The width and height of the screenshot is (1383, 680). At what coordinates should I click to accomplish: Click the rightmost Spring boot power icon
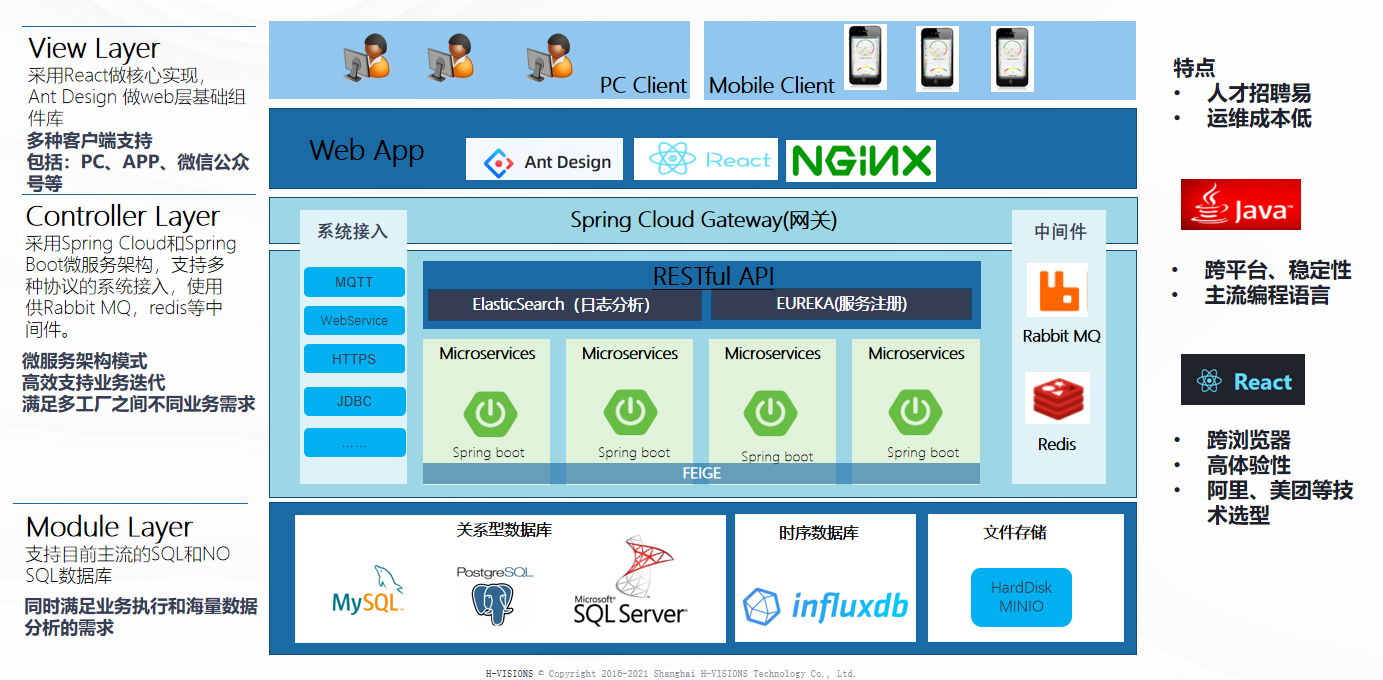916,411
